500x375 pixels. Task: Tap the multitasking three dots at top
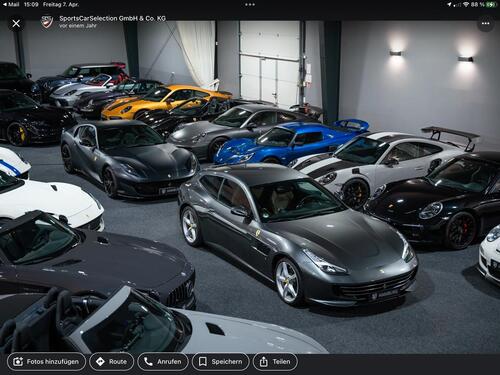coord(250,5)
